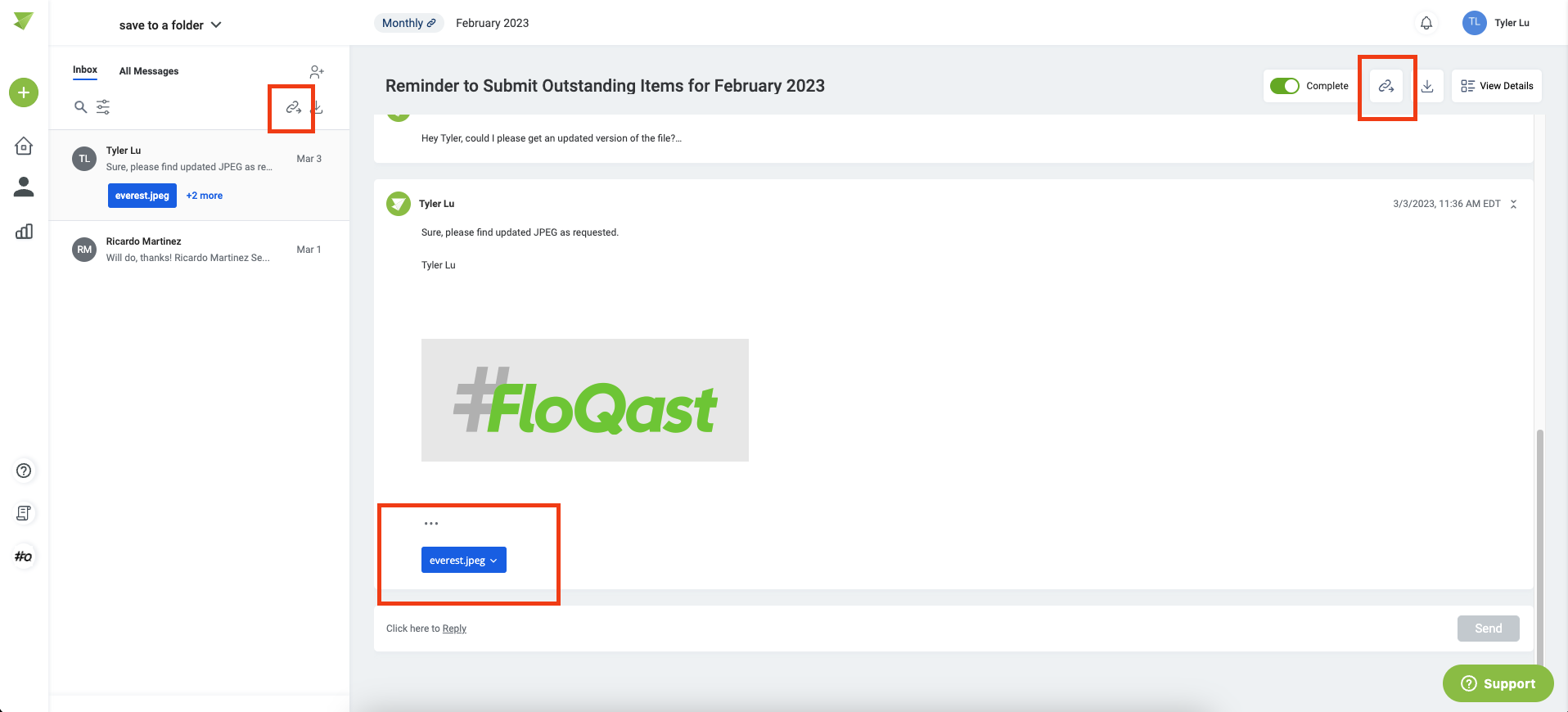Open View Details
Image resolution: width=1568 pixels, height=712 pixels.
click(x=1497, y=86)
